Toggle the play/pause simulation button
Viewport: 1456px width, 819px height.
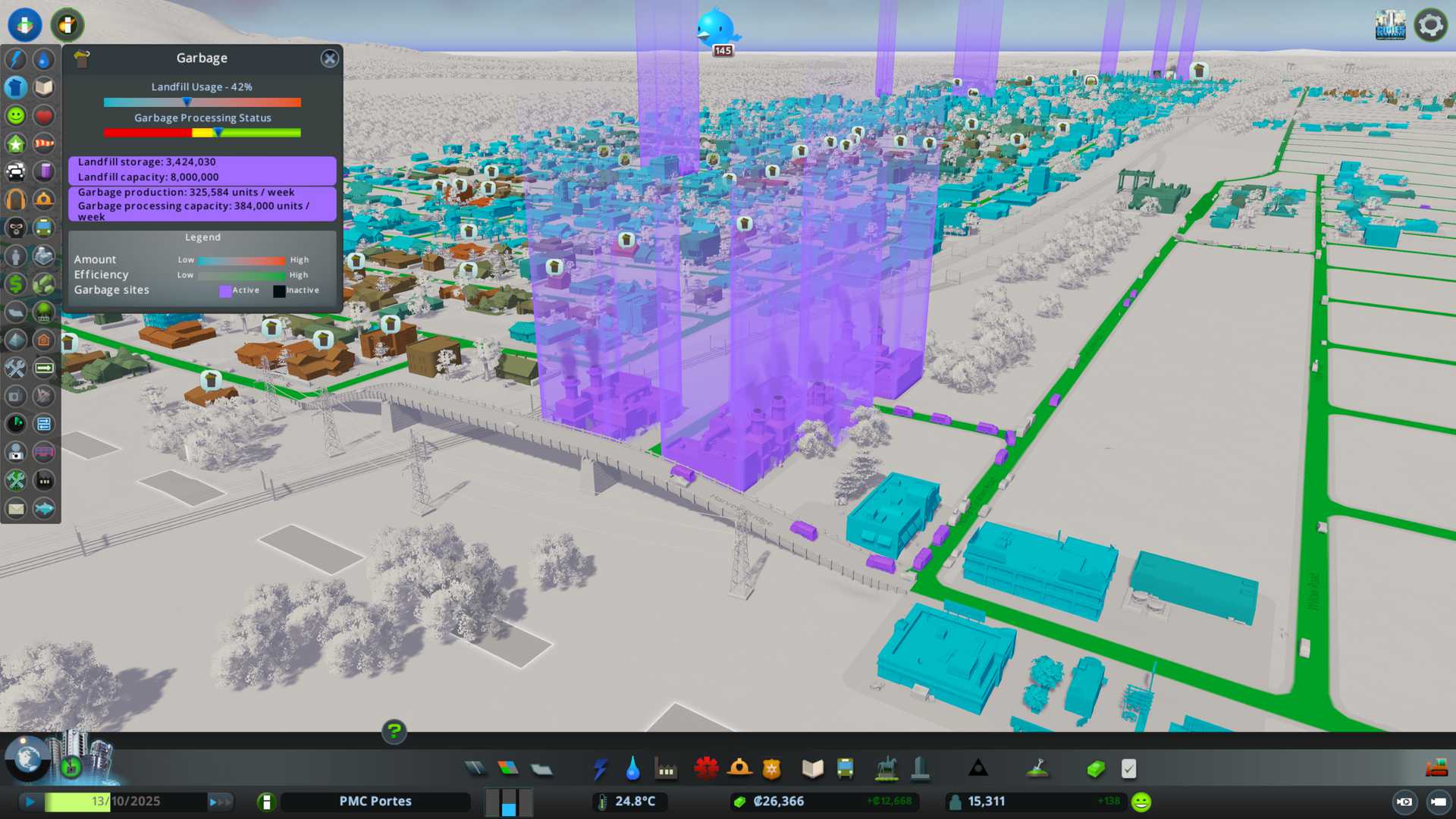(x=30, y=802)
